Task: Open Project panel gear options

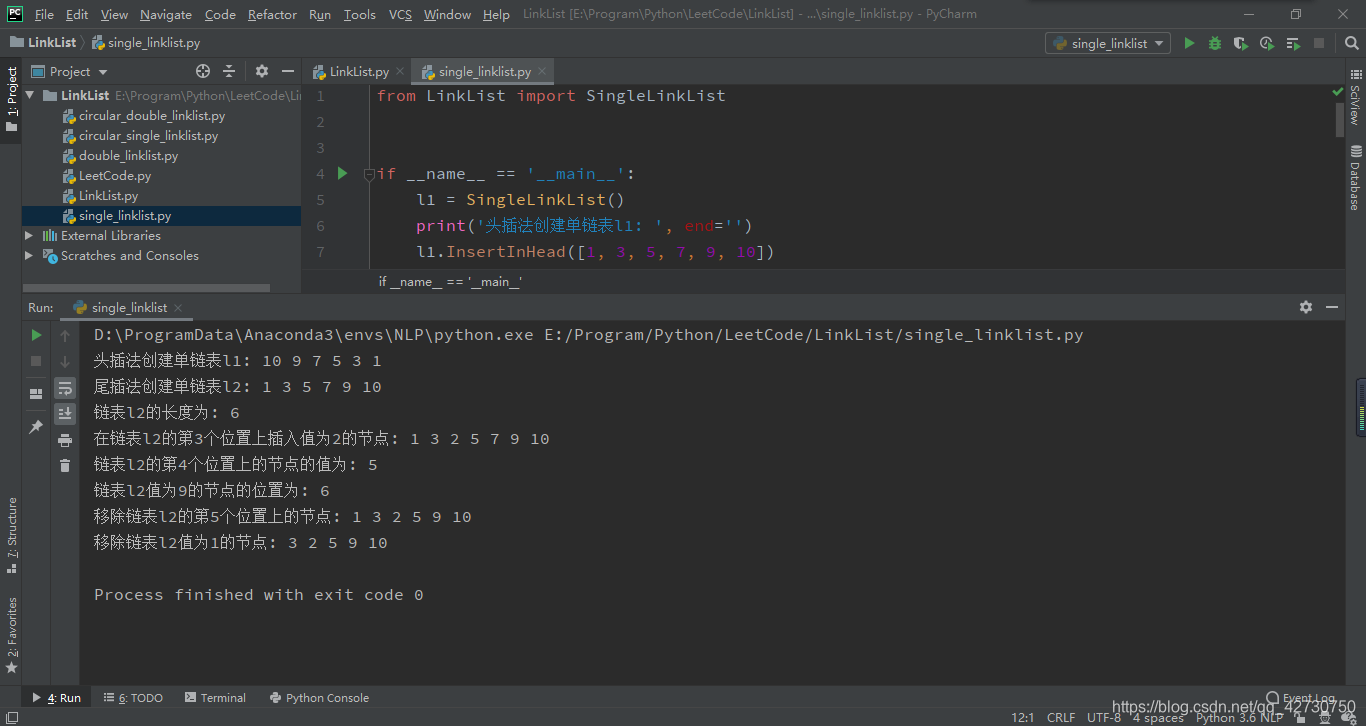Action: (x=262, y=71)
